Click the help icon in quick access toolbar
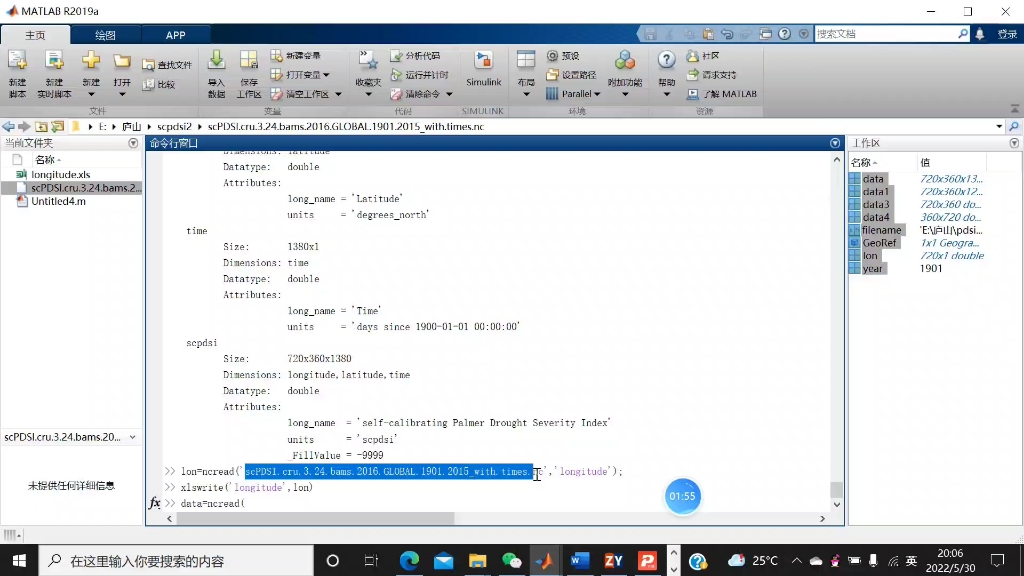1024x576 pixels. pos(784,34)
